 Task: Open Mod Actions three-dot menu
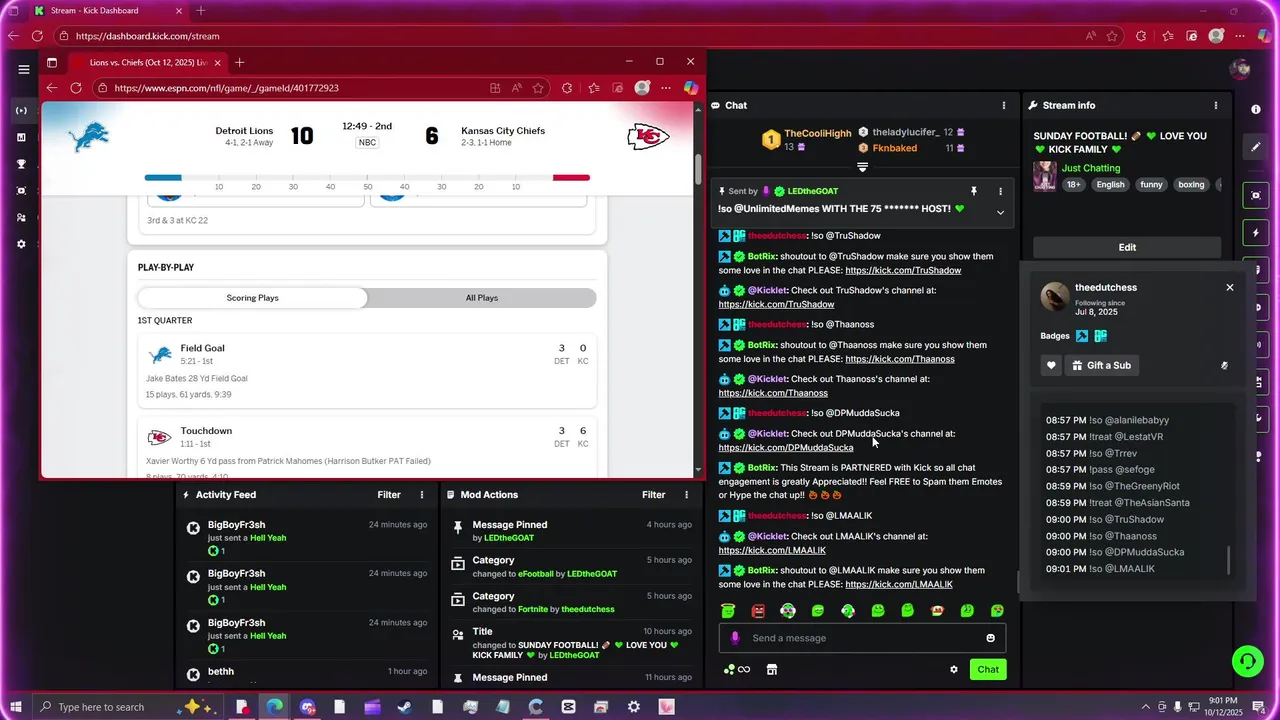[686, 495]
